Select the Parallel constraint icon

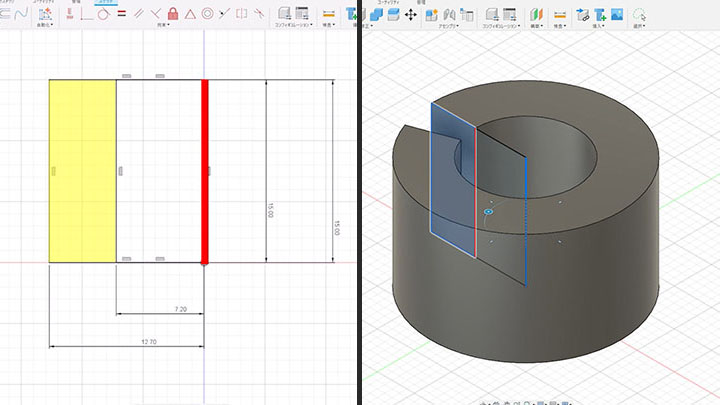coord(139,14)
